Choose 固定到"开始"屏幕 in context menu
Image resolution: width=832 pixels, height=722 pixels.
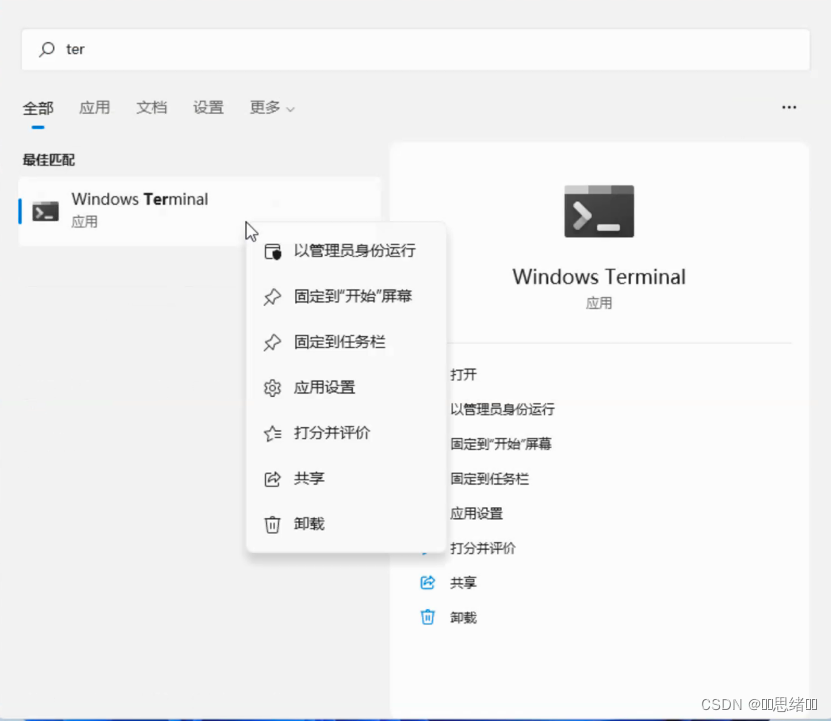[x=346, y=297]
